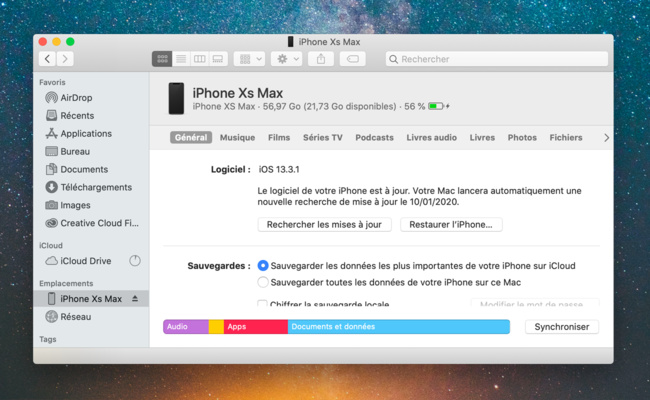Click the Documents et données storage segment
The image size is (650, 400).
click(x=399, y=327)
